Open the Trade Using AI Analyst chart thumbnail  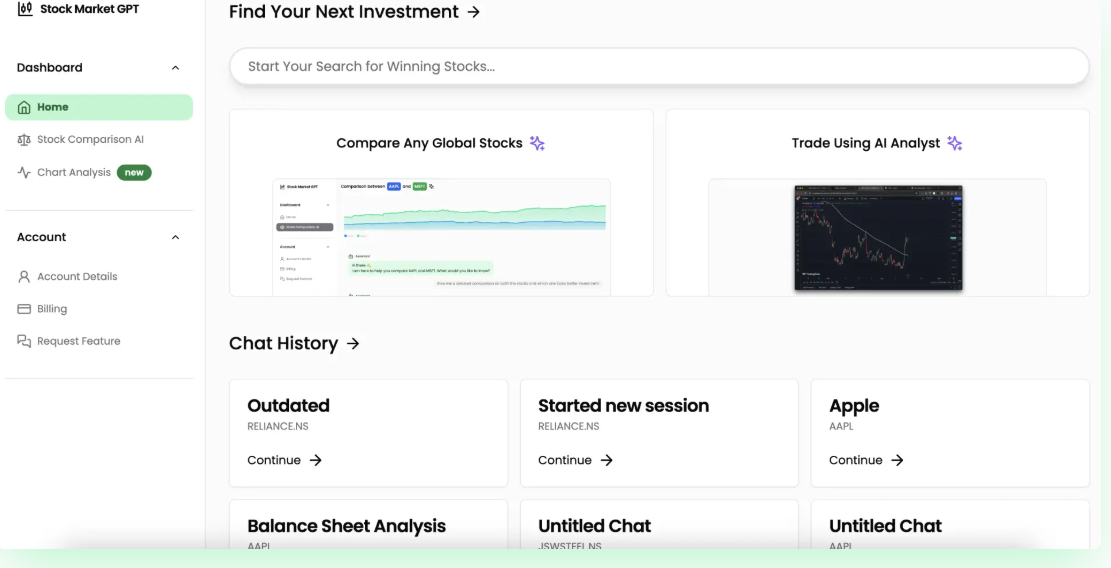coord(878,237)
